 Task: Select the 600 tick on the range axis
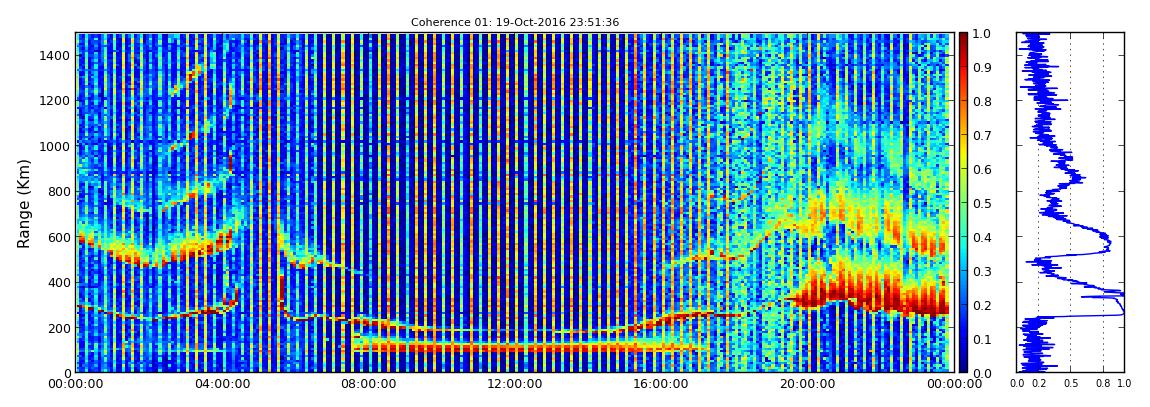click(x=59, y=237)
